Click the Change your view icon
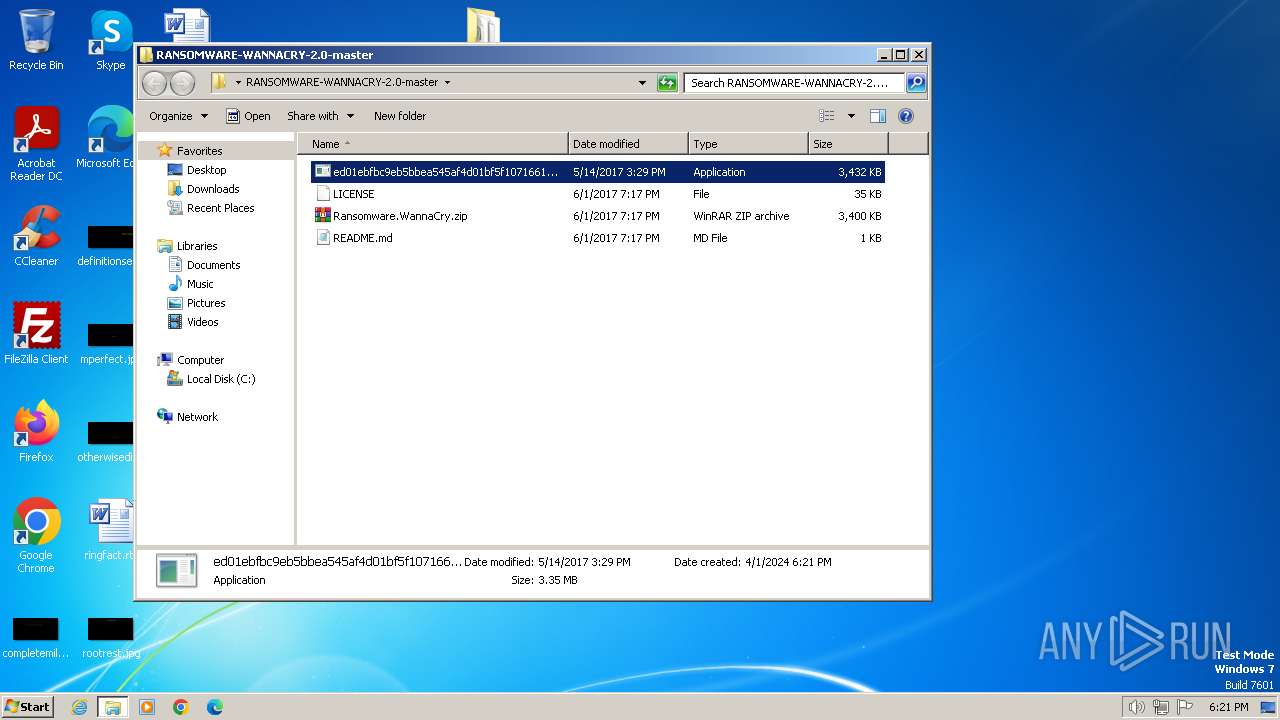The height and width of the screenshot is (720, 1280). (827, 116)
